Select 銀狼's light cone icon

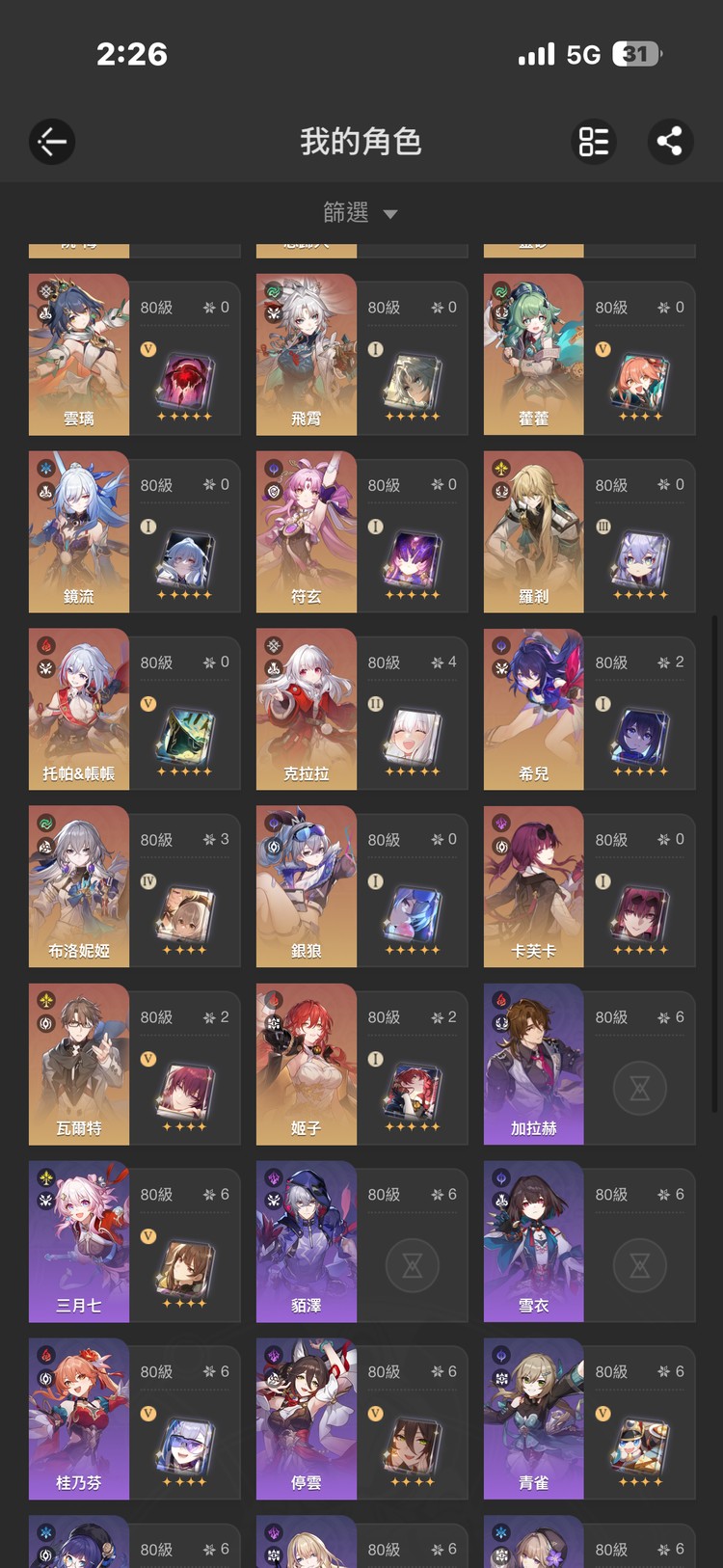(x=414, y=912)
